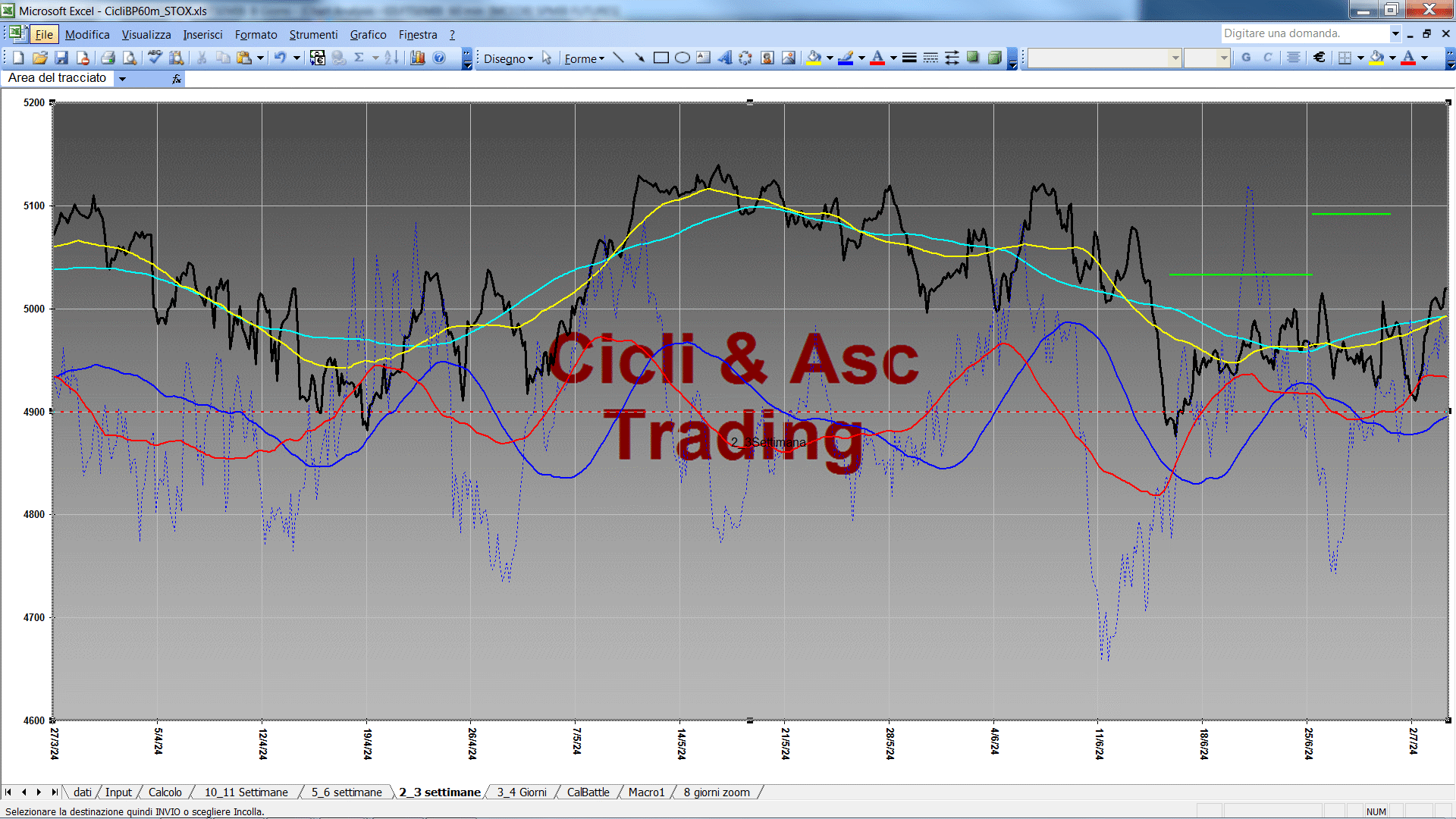Click the Copy icon
Screen dimensions: 1456x819
point(223,58)
